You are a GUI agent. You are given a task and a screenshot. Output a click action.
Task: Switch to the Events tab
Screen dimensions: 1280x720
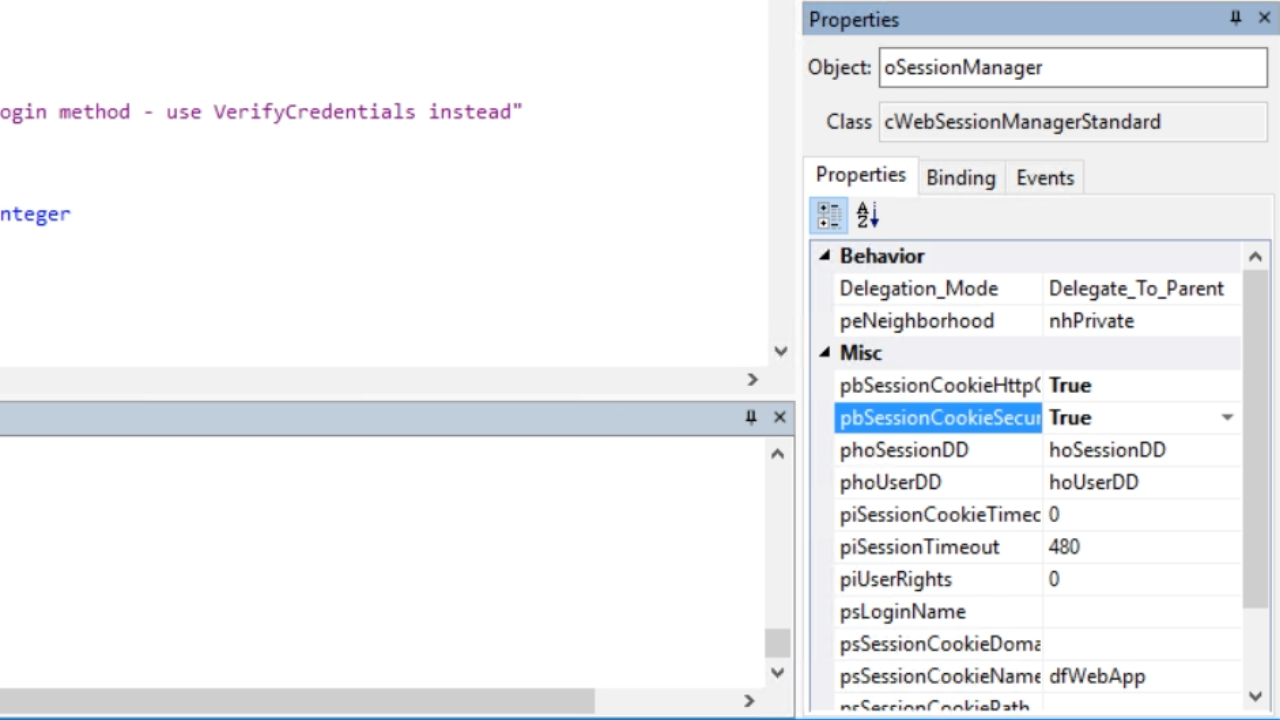[x=1045, y=178]
